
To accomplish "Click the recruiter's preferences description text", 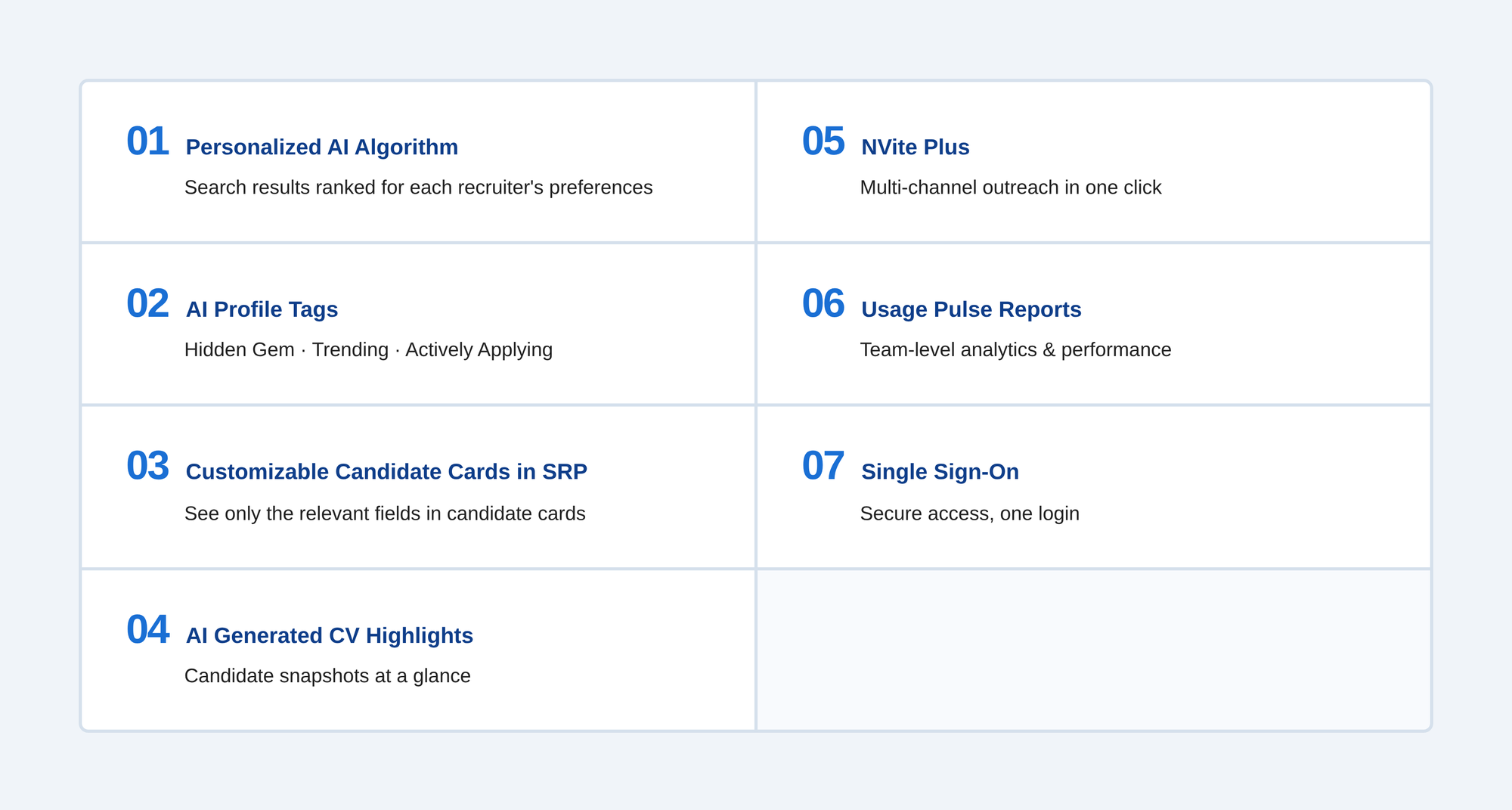I will [418, 188].
